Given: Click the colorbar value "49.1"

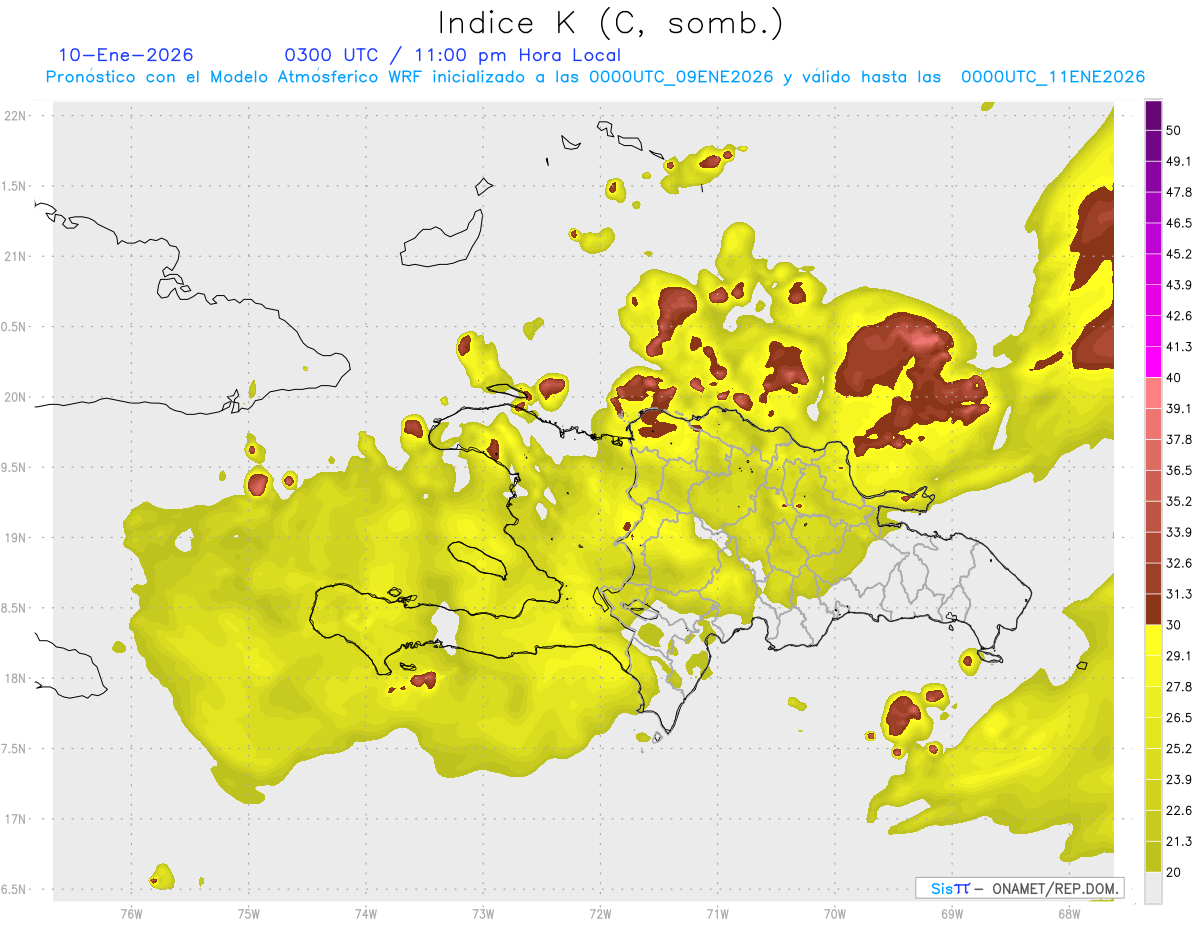Looking at the screenshot, I should [1179, 161].
